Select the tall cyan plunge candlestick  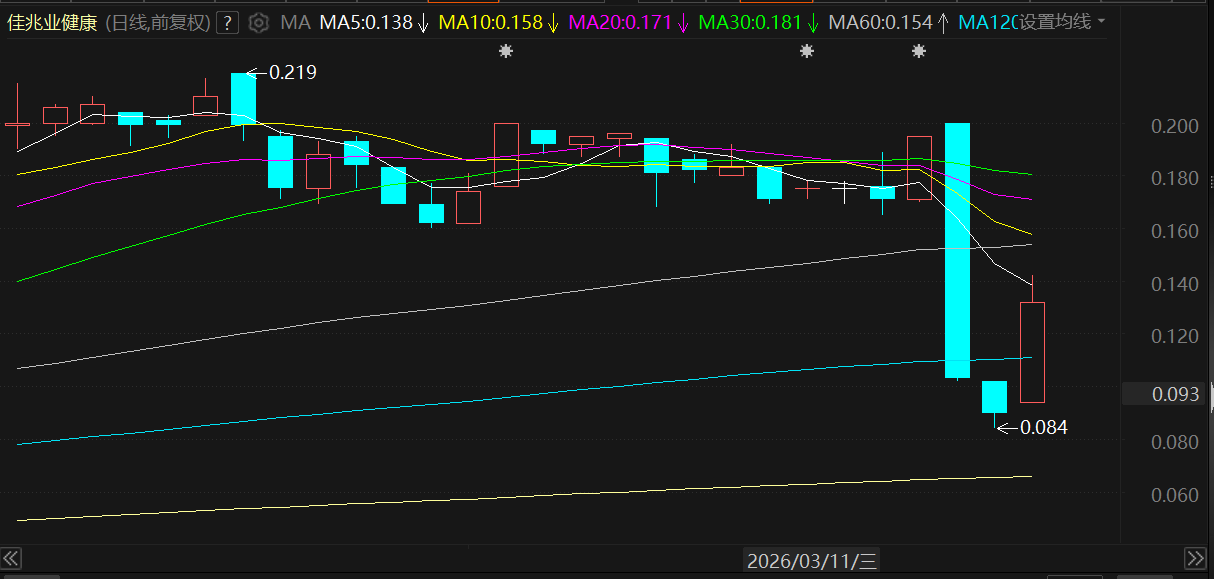957,250
